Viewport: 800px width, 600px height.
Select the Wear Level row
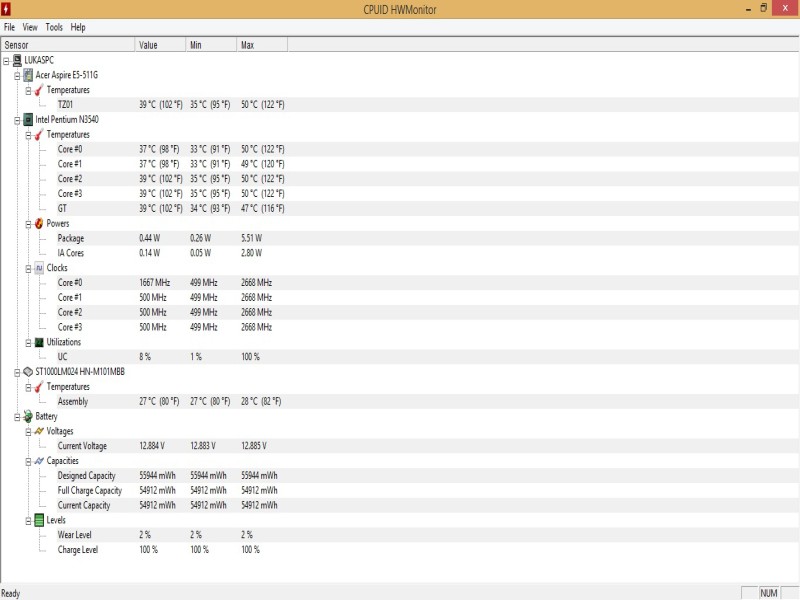point(427,535)
